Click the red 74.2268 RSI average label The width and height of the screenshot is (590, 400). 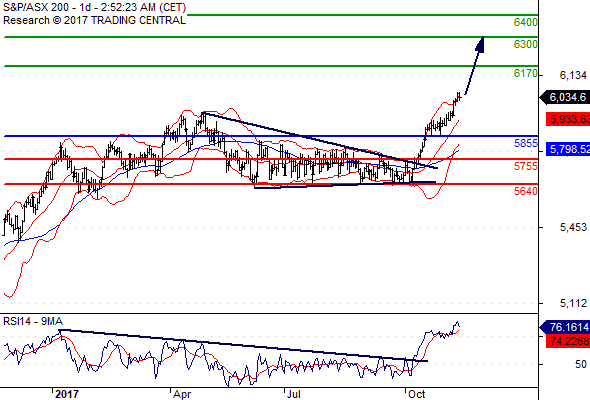(568, 341)
